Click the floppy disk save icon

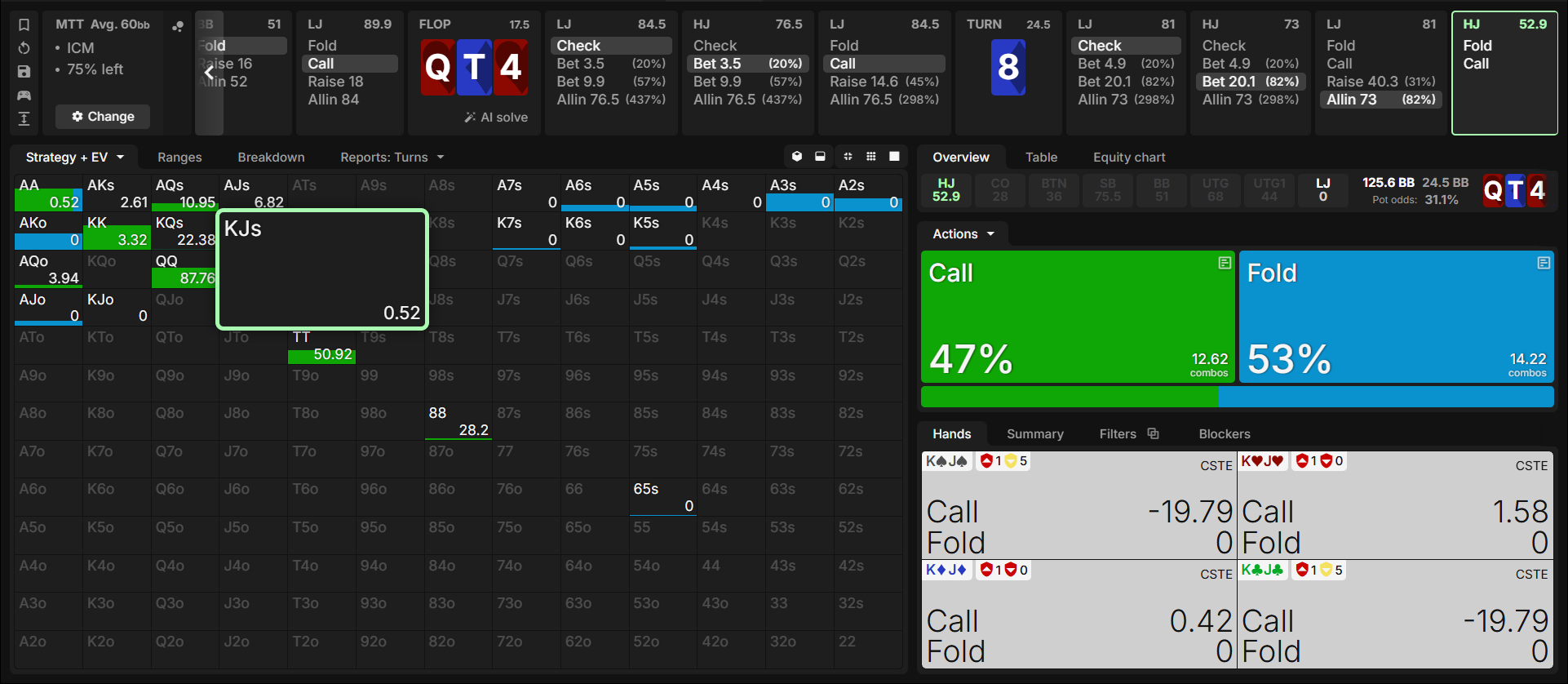24,72
